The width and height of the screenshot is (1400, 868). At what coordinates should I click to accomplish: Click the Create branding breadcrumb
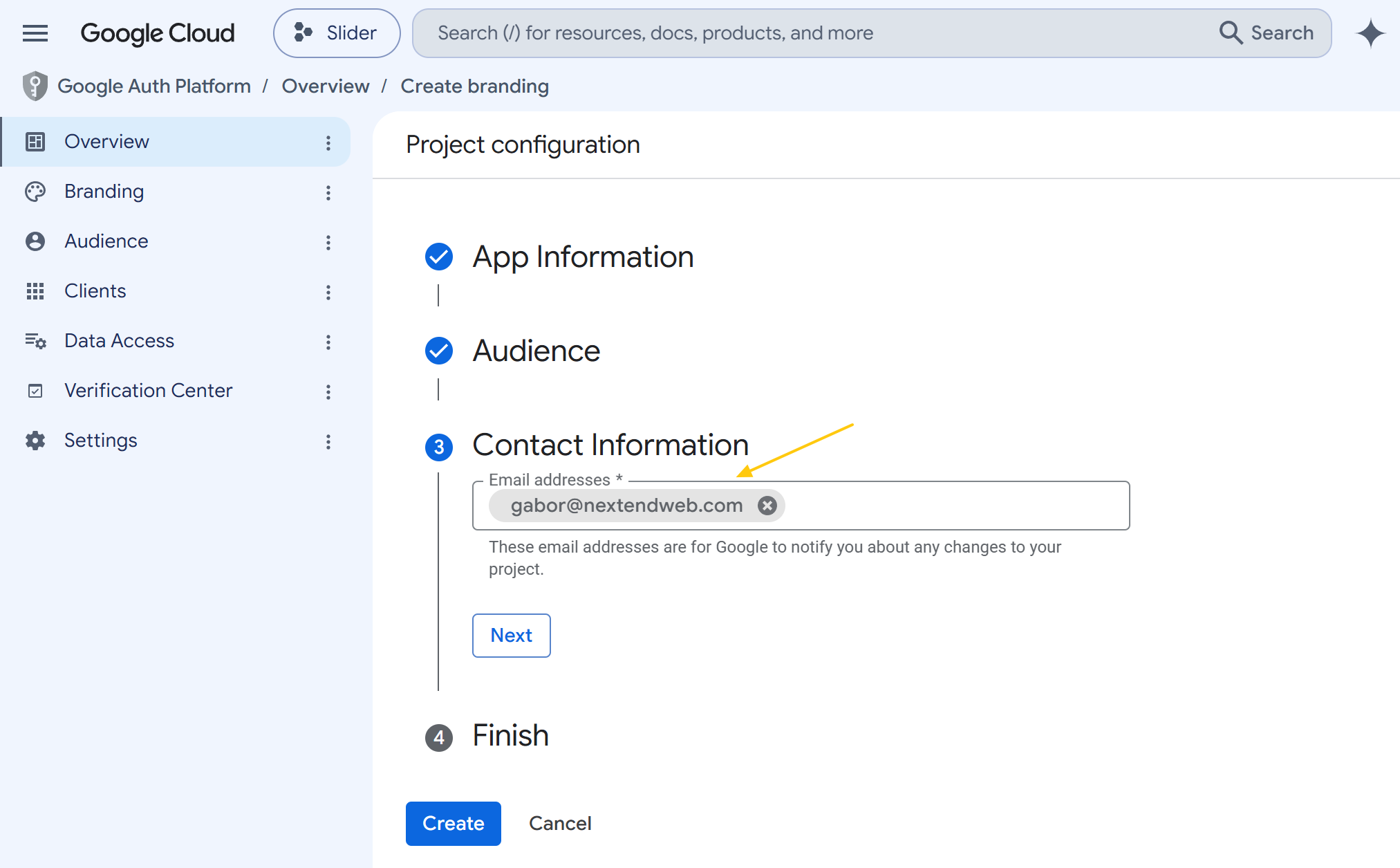coord(475,86)
